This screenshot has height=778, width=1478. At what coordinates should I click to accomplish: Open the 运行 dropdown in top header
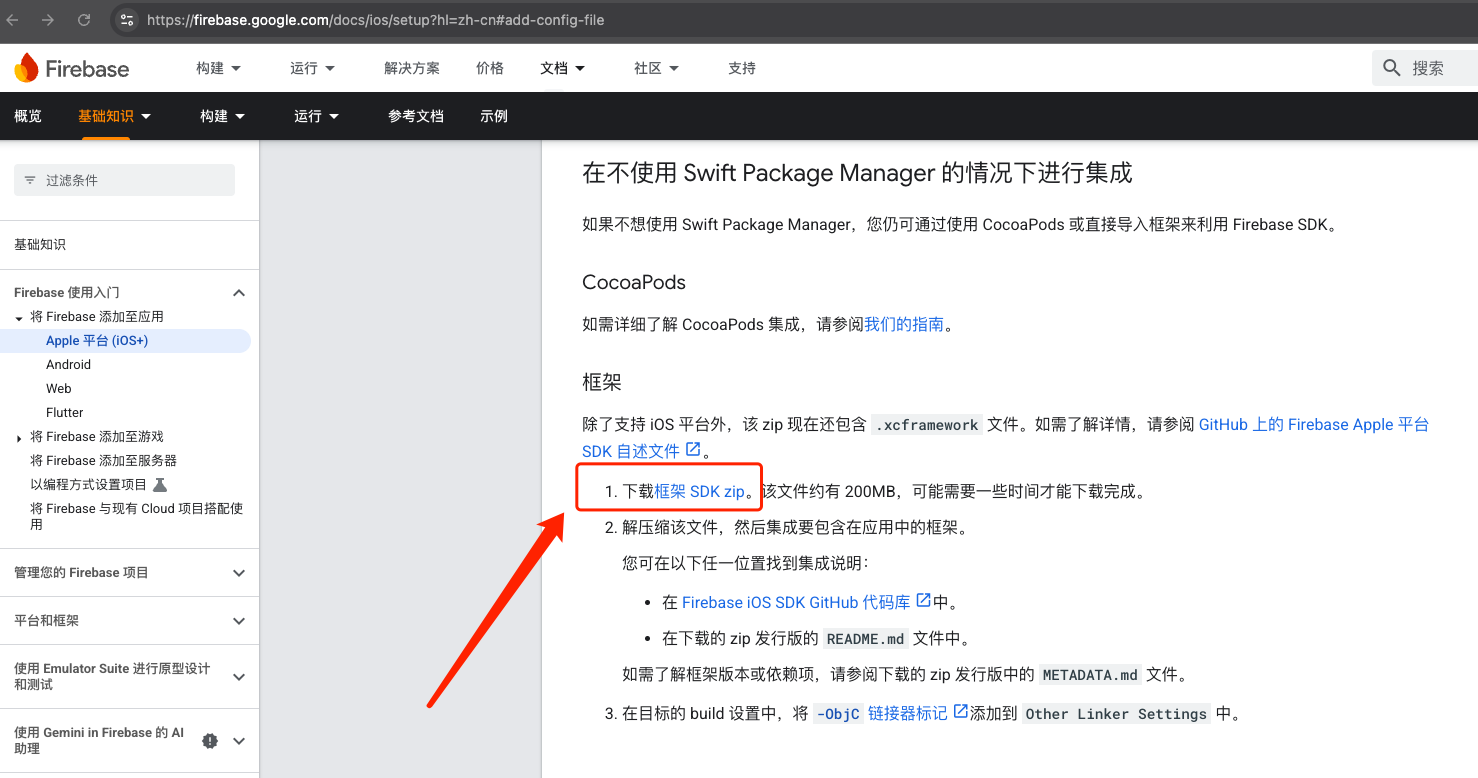coord(313,68)
